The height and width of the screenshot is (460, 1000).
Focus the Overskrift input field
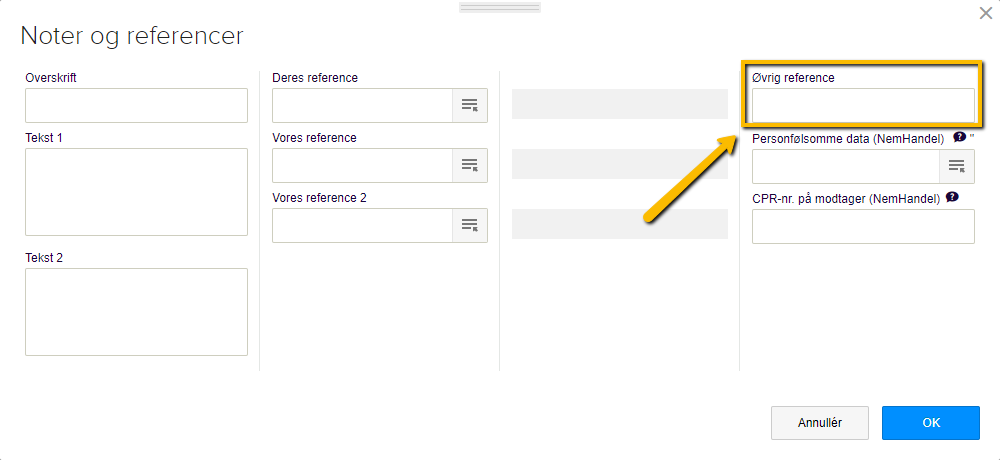[136, 105]
